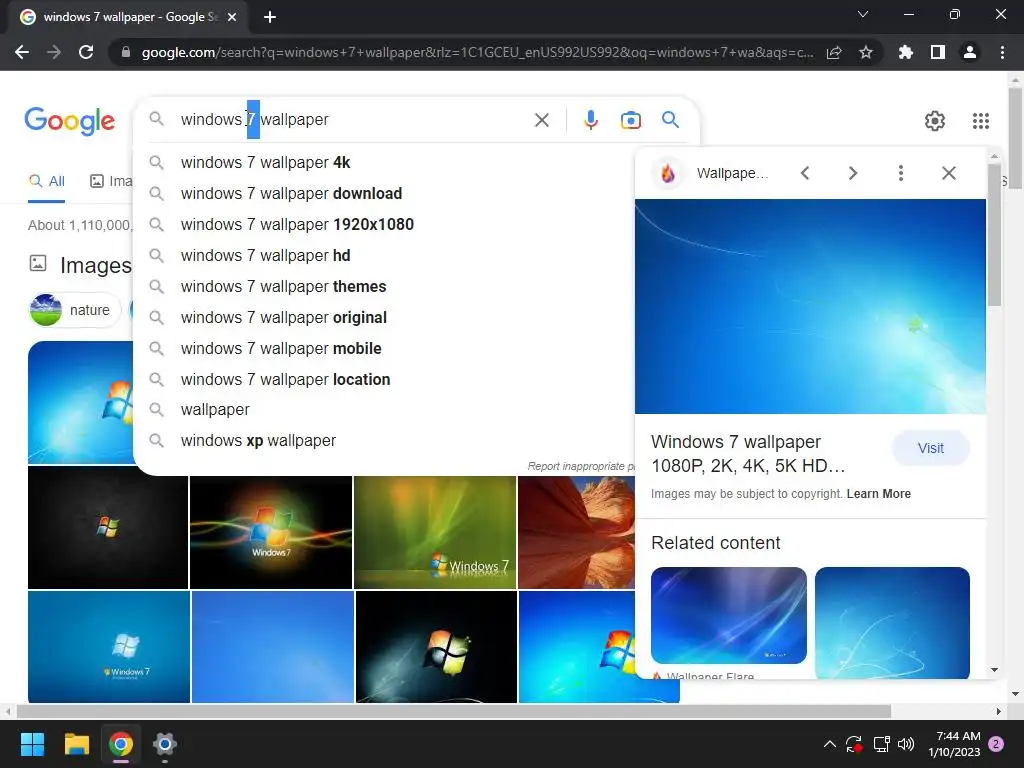Open the notification center badge

pyautogui.click(x=996, y=744)
